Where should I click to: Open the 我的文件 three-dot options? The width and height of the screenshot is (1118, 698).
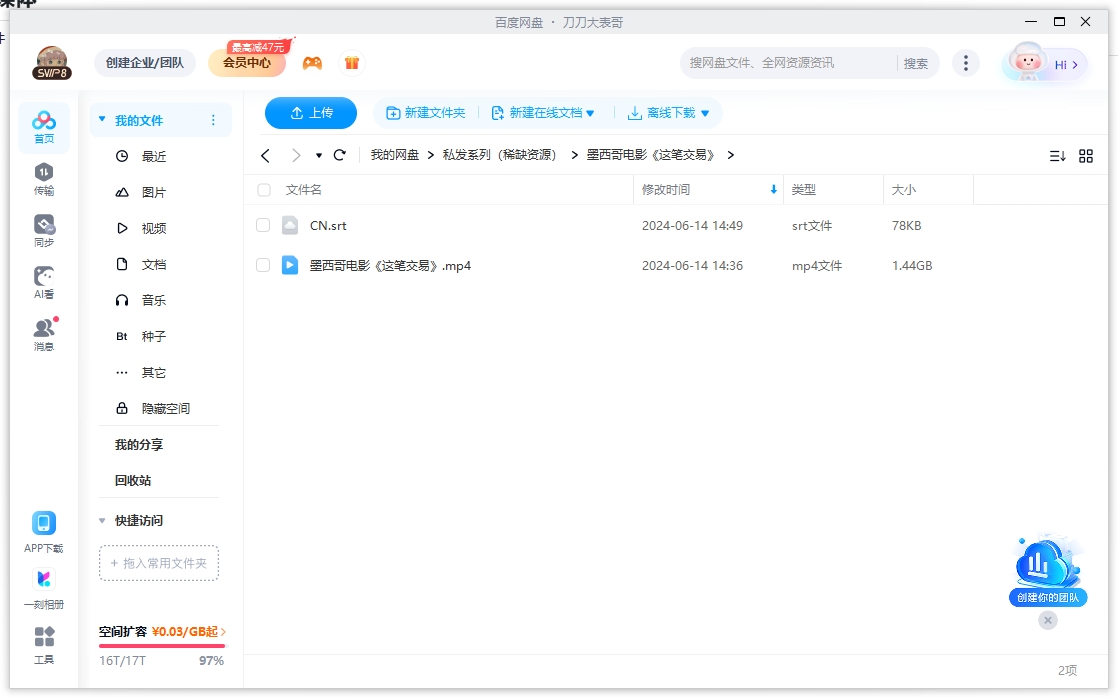pyautogui.click(x=213, y=120)
